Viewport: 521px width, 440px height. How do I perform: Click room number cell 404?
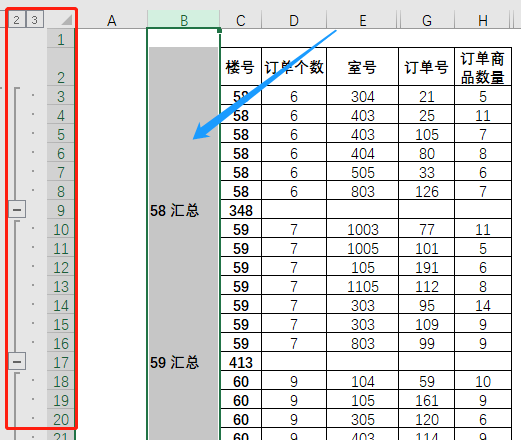pos(363,153)
